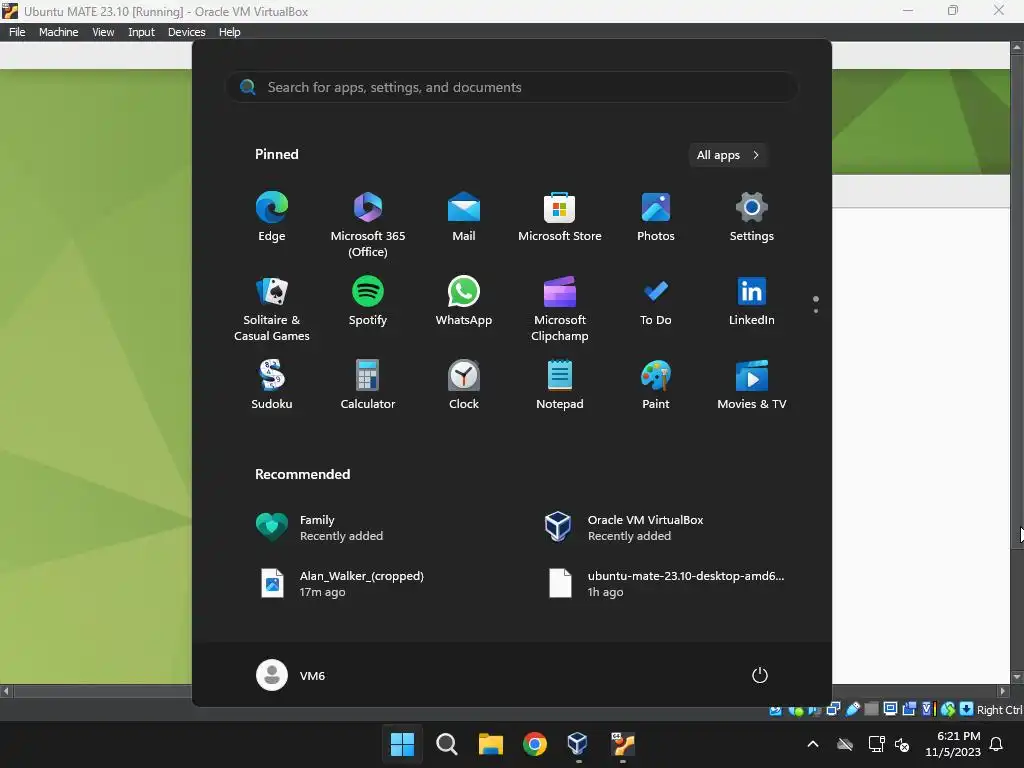Open the View menu in VirtualBox
The image size is (1024, 768).
pos(103,32)
